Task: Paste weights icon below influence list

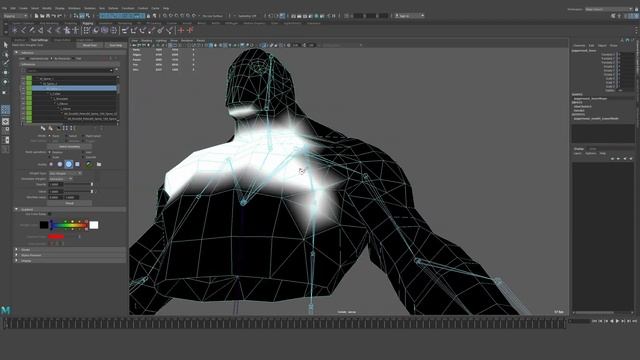Action: click(51, 128)
